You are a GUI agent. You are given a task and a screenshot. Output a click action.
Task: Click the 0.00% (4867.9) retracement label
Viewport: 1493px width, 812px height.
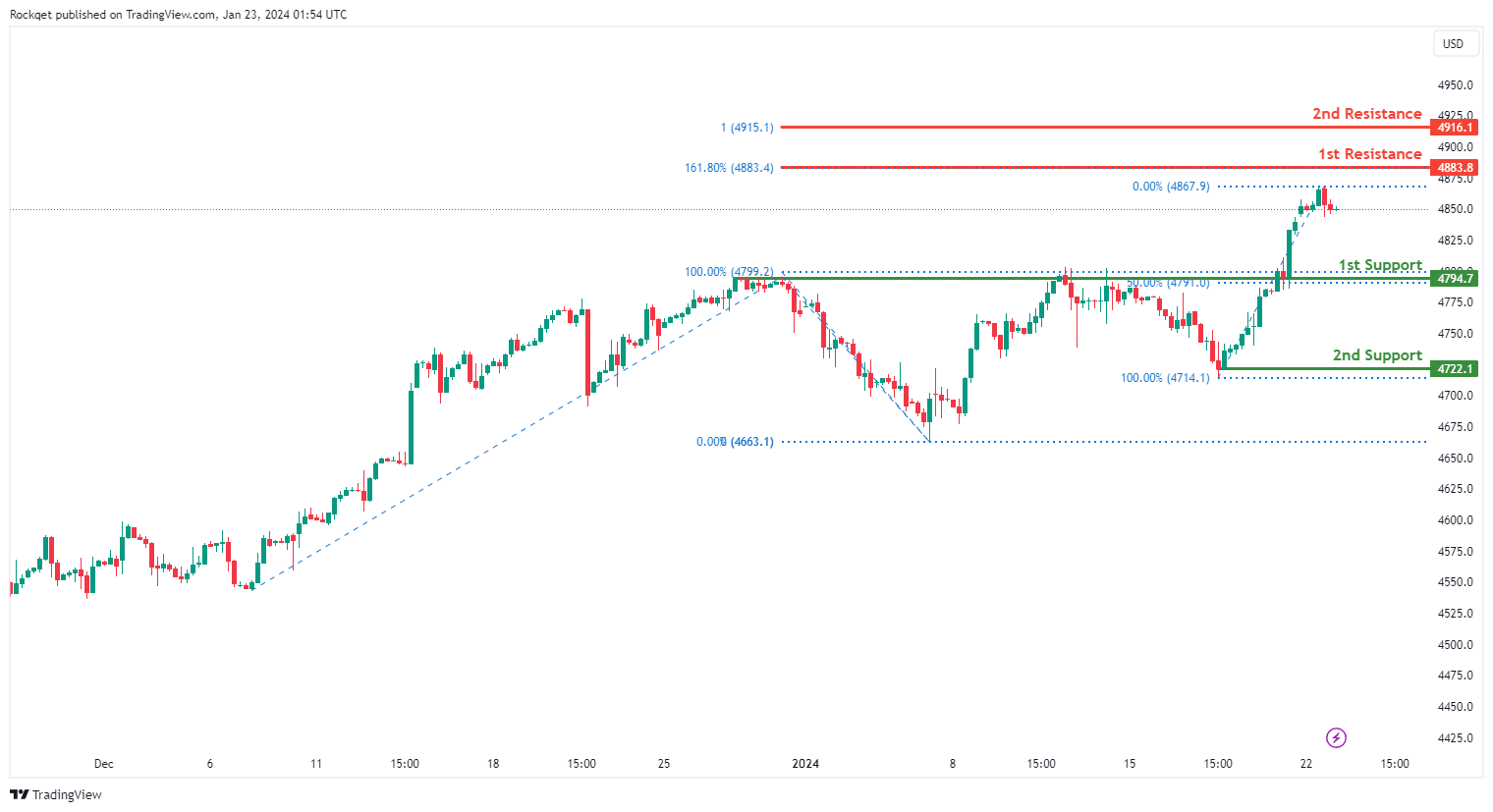1171,187
